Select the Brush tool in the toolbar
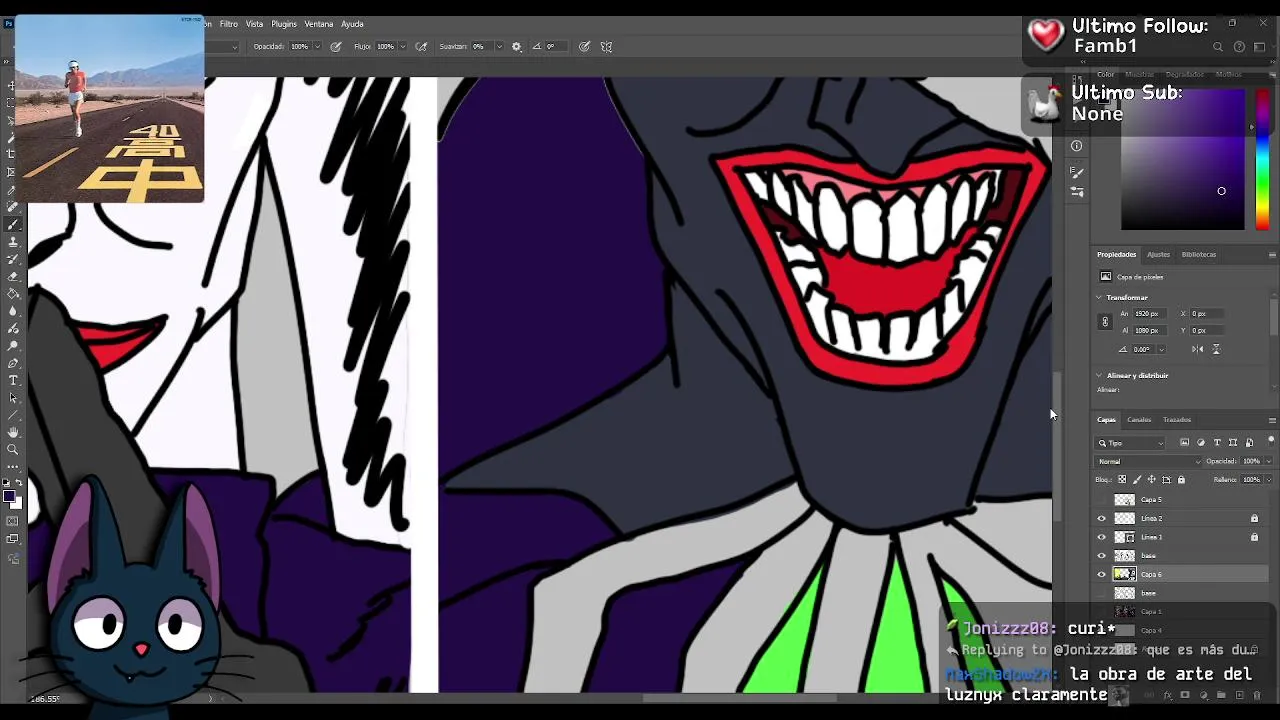Screen dimensions: 1280x720 [x=13, y=224]
